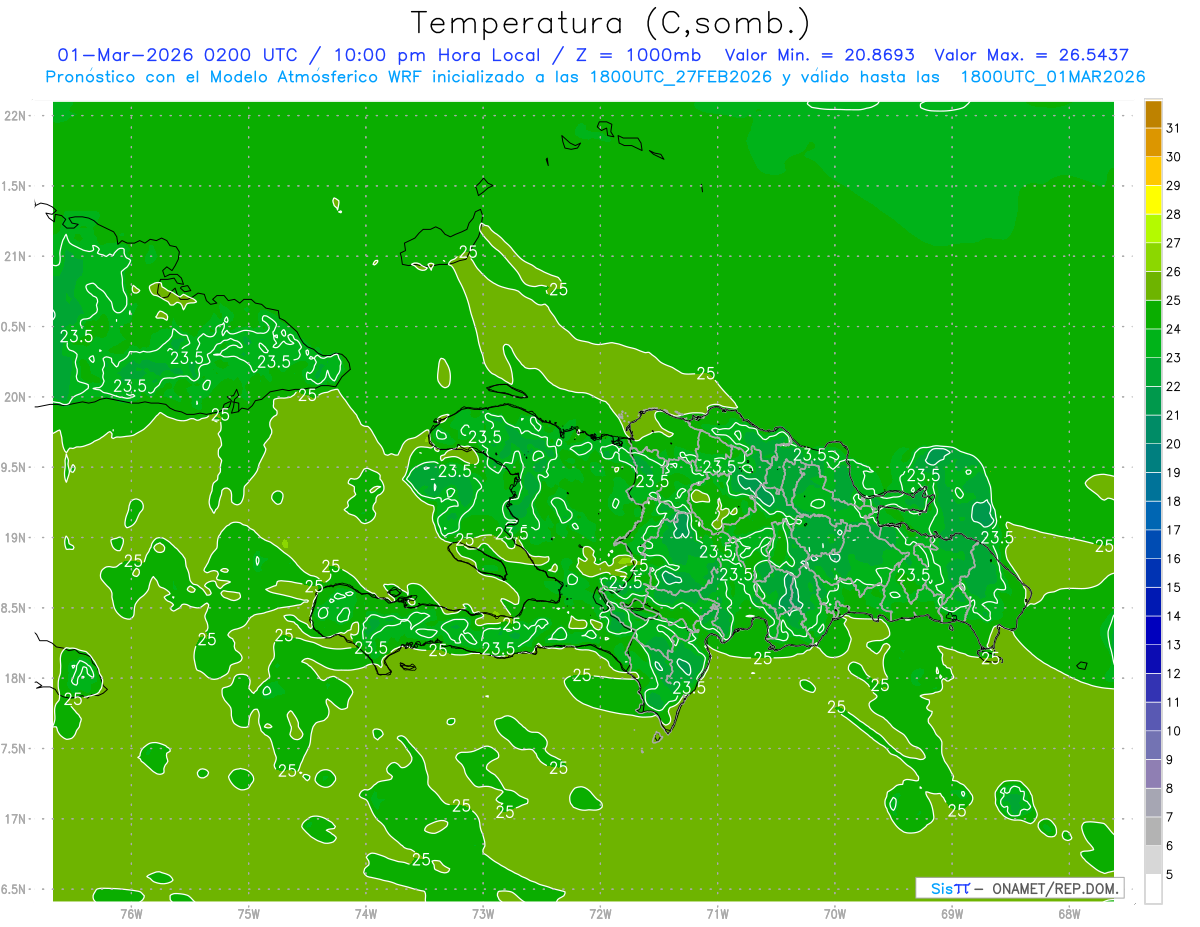Click the olive-green swatch between legend values 25 and 26
1200x927 pixels.
tap(1153, 286)
